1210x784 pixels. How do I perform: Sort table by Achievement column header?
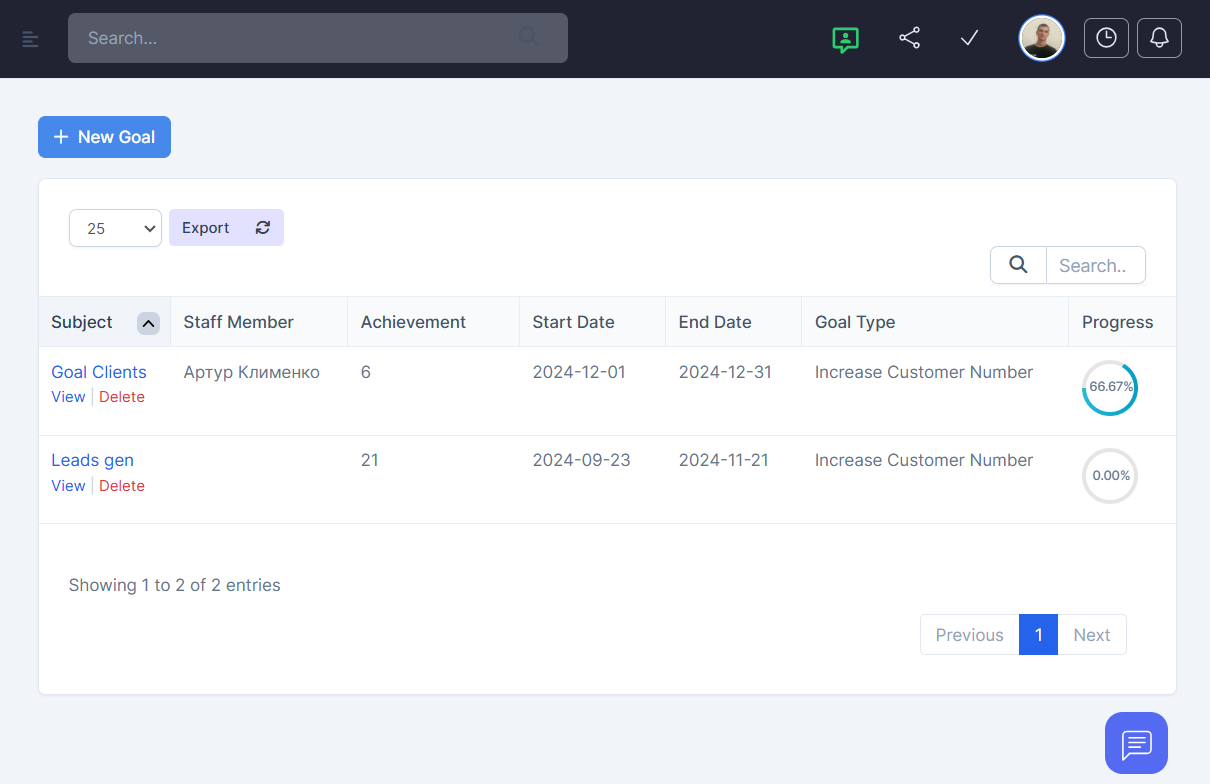pos(413,322)
